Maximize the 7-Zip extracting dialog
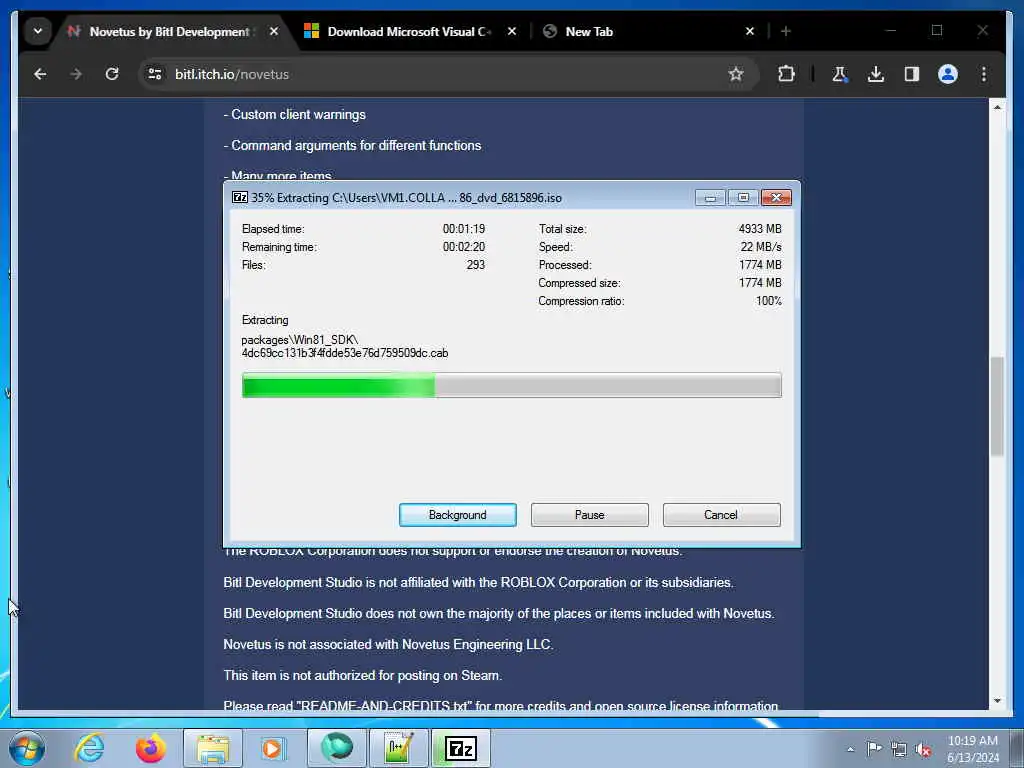The height and width of the screenshot is (768, 1024). point(743,197)
